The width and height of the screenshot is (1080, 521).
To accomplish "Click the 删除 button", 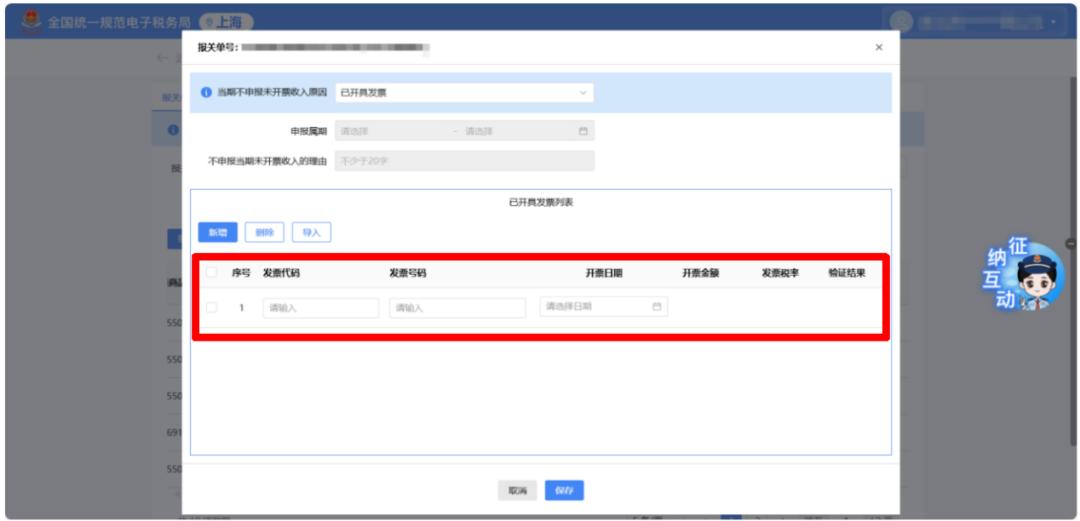I will coord(264,232).
